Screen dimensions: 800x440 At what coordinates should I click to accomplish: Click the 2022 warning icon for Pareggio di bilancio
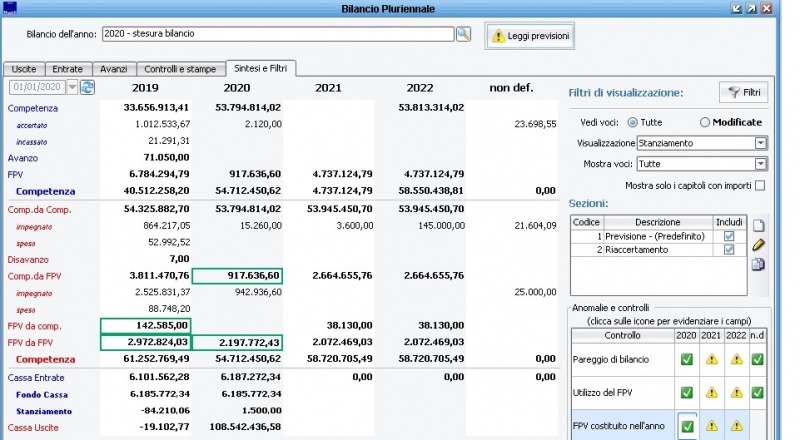coord(736,359)
